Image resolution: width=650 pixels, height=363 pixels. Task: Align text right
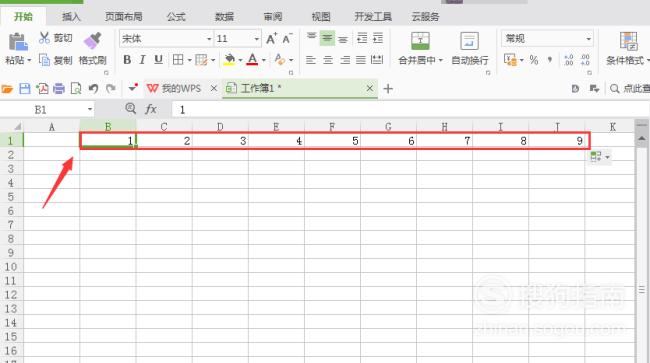click(345, 60)
